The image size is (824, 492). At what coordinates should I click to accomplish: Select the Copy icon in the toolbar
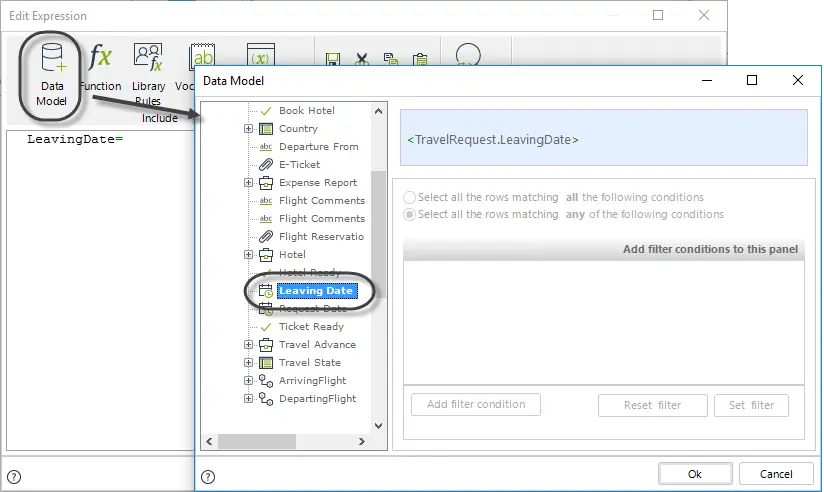pos(390,59)
